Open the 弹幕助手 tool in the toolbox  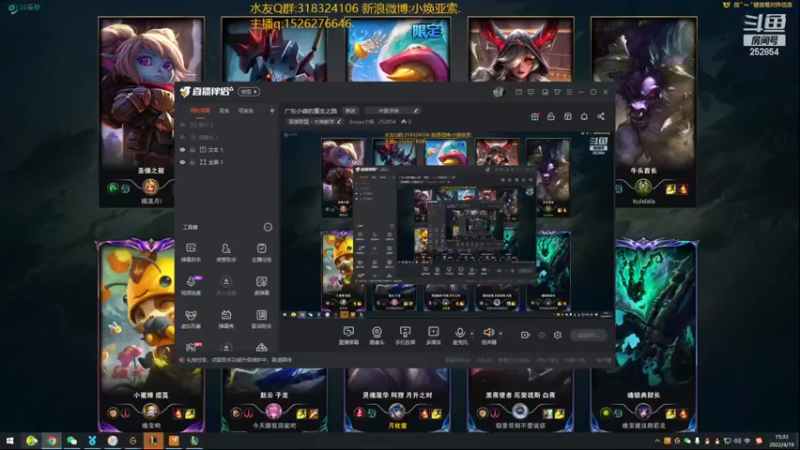pos(191,252)
